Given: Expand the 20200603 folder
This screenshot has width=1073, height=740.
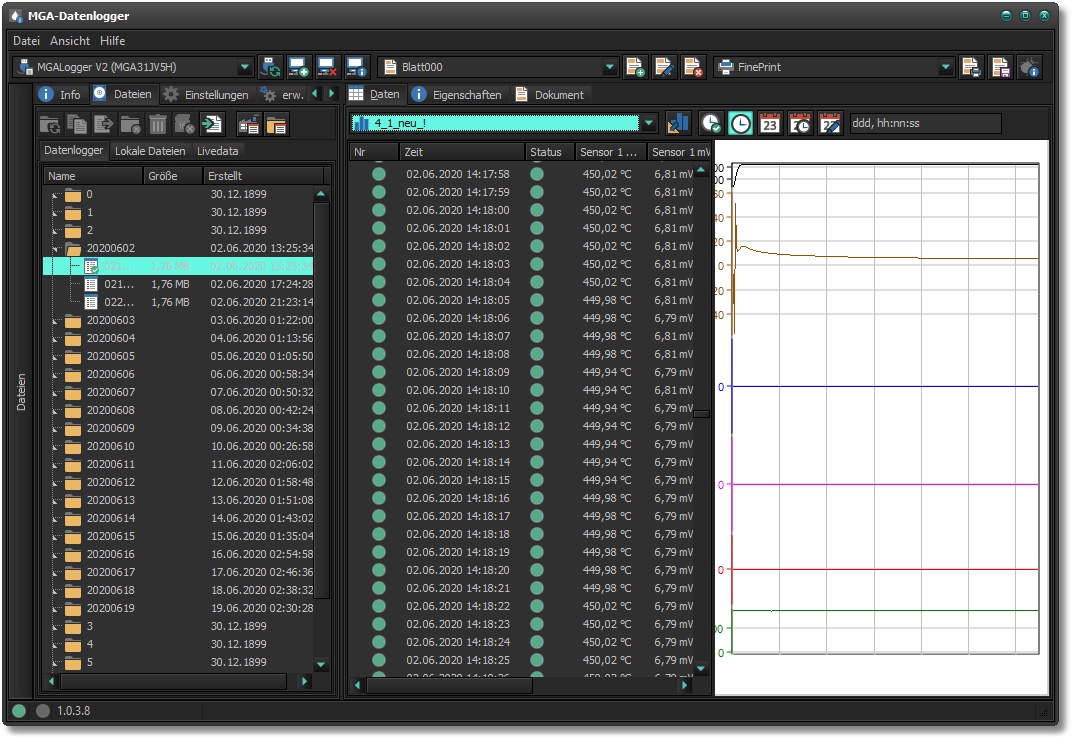Looking at the screenshot, I should click(x=56, y=320).
